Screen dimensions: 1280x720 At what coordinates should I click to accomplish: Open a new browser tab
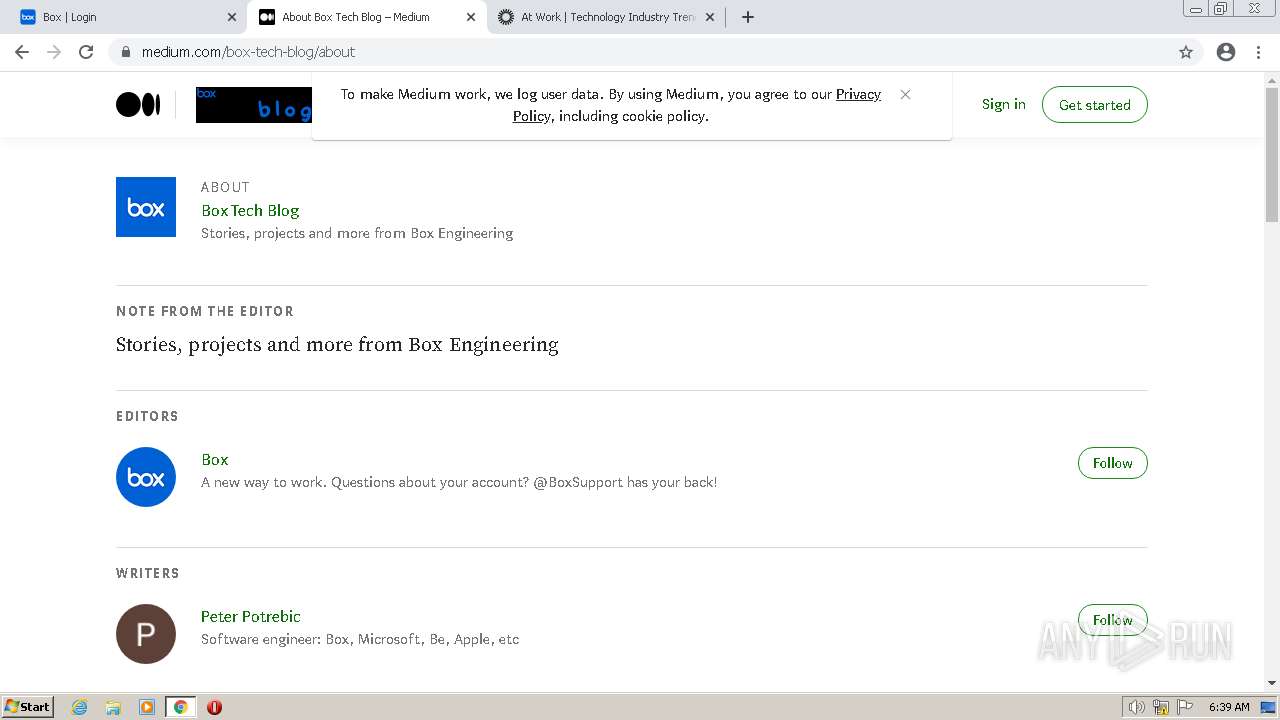coord(748,17)
